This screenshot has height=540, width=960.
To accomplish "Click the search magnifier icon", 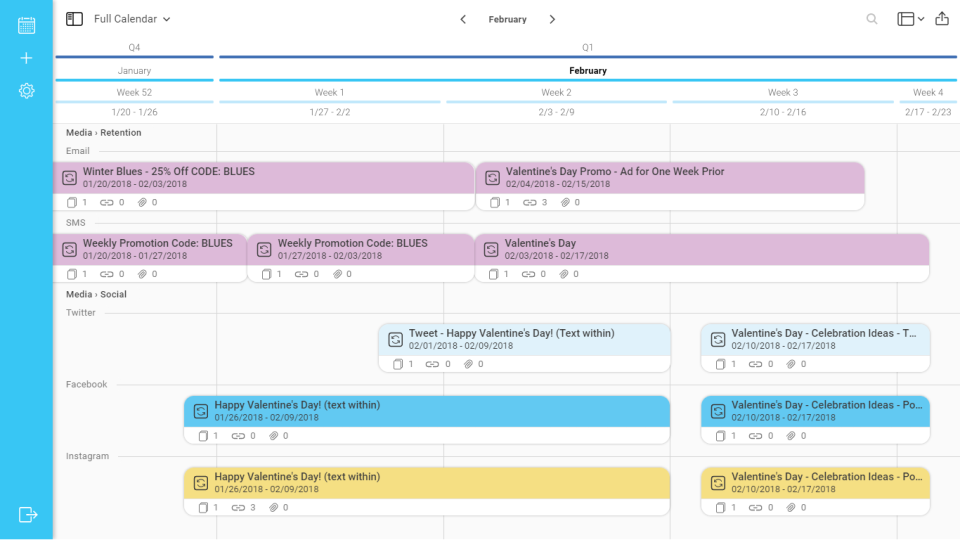I will (872, 20).
